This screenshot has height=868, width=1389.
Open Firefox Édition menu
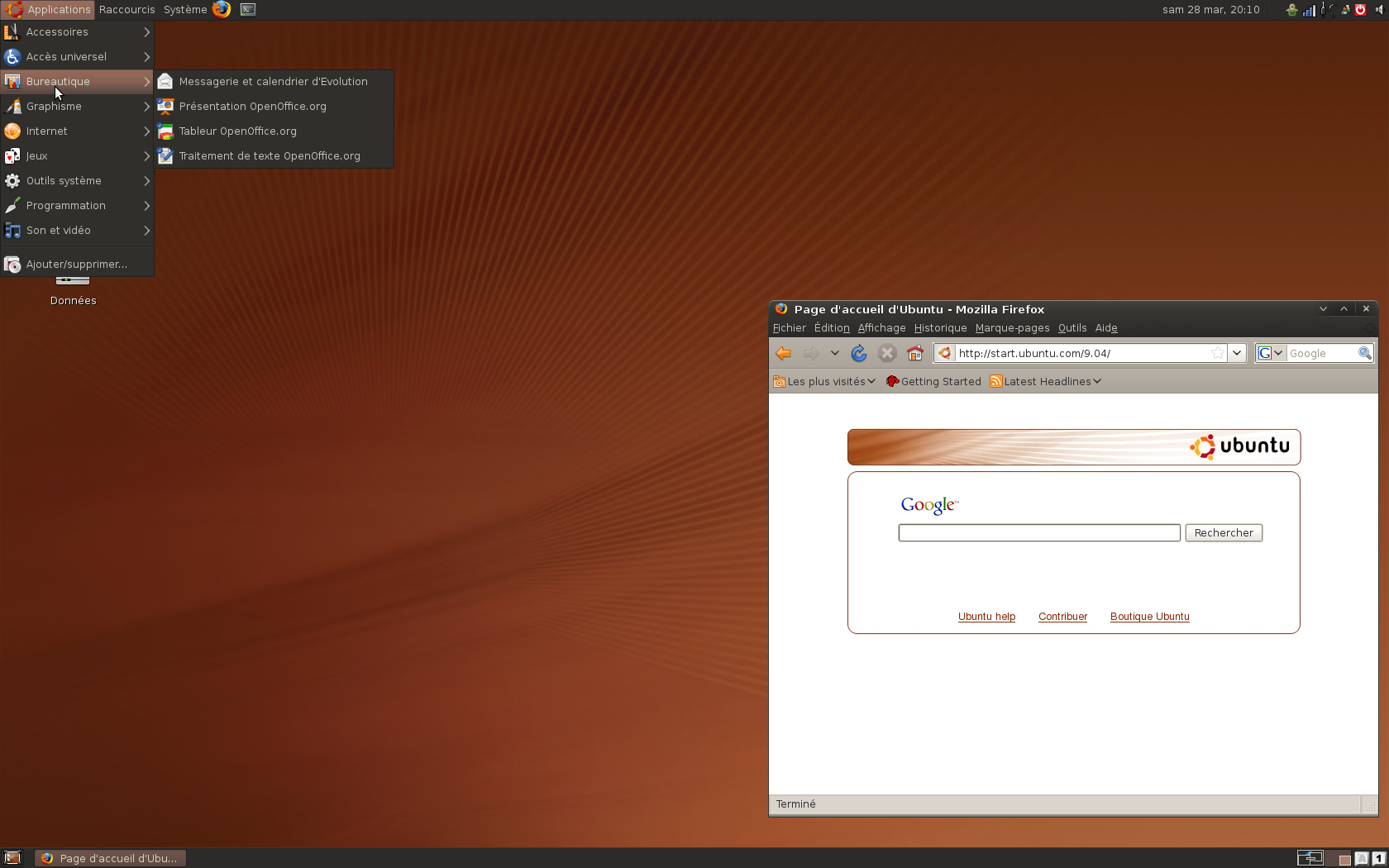pos(831,328)
